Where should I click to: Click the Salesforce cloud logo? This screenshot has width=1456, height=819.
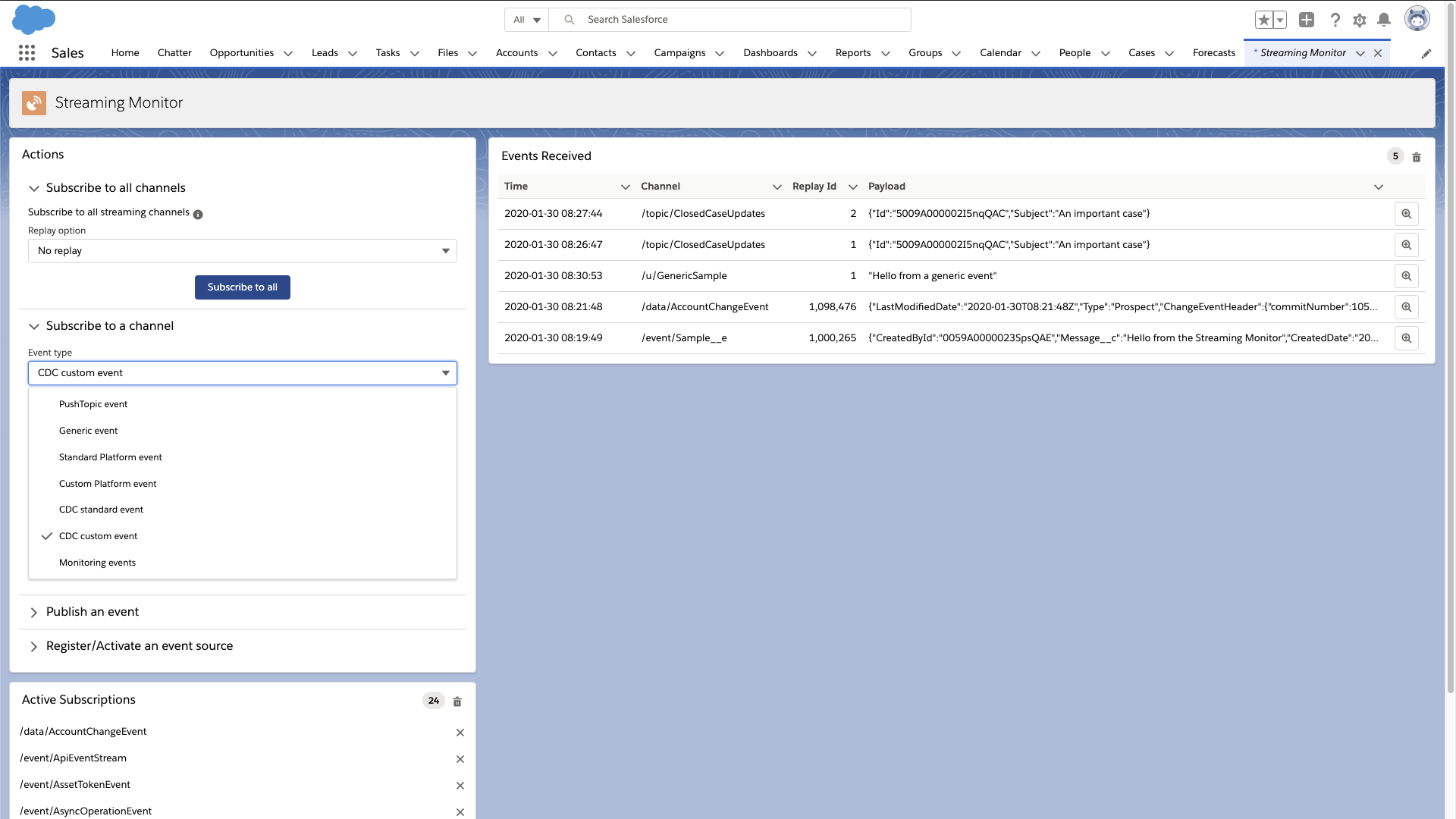click(33, 19)
